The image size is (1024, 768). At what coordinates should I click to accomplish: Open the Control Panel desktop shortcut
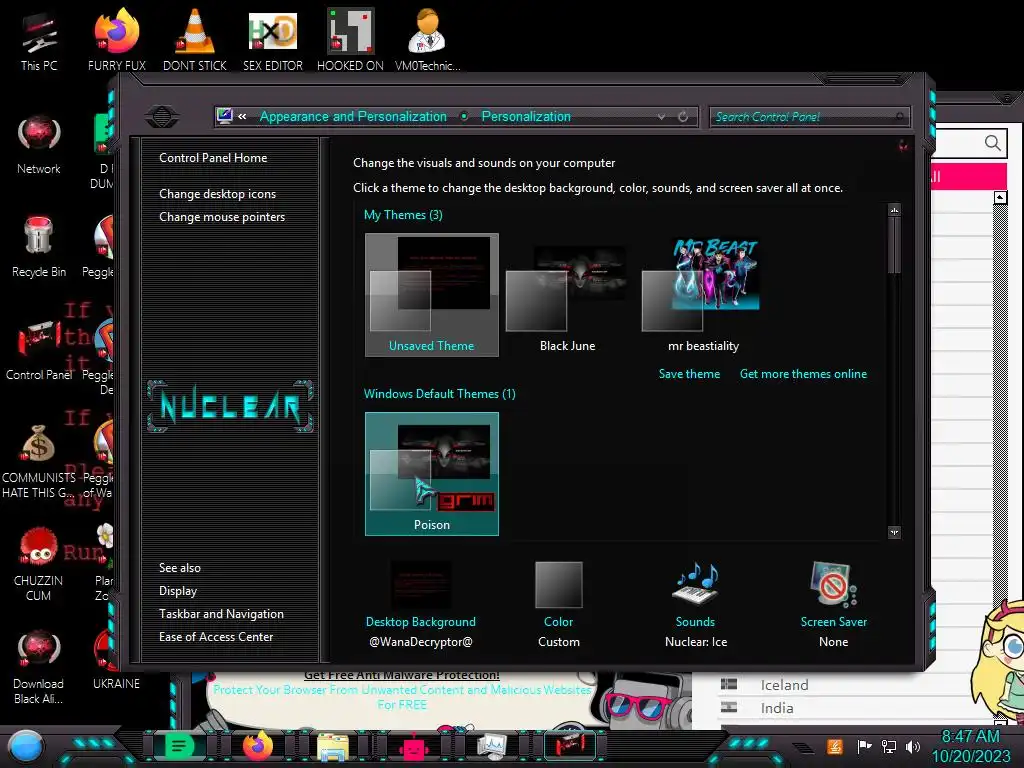click(39, 351)
